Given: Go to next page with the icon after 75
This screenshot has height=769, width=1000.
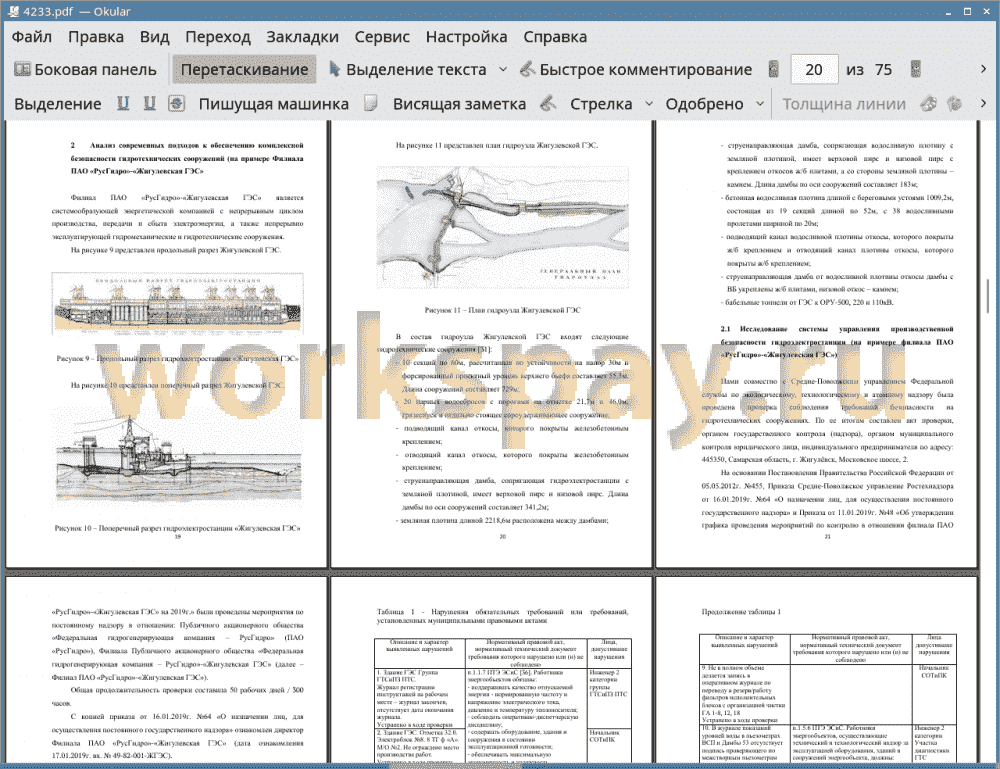Looking at the screenshot, I should click(x=915, y=70).
